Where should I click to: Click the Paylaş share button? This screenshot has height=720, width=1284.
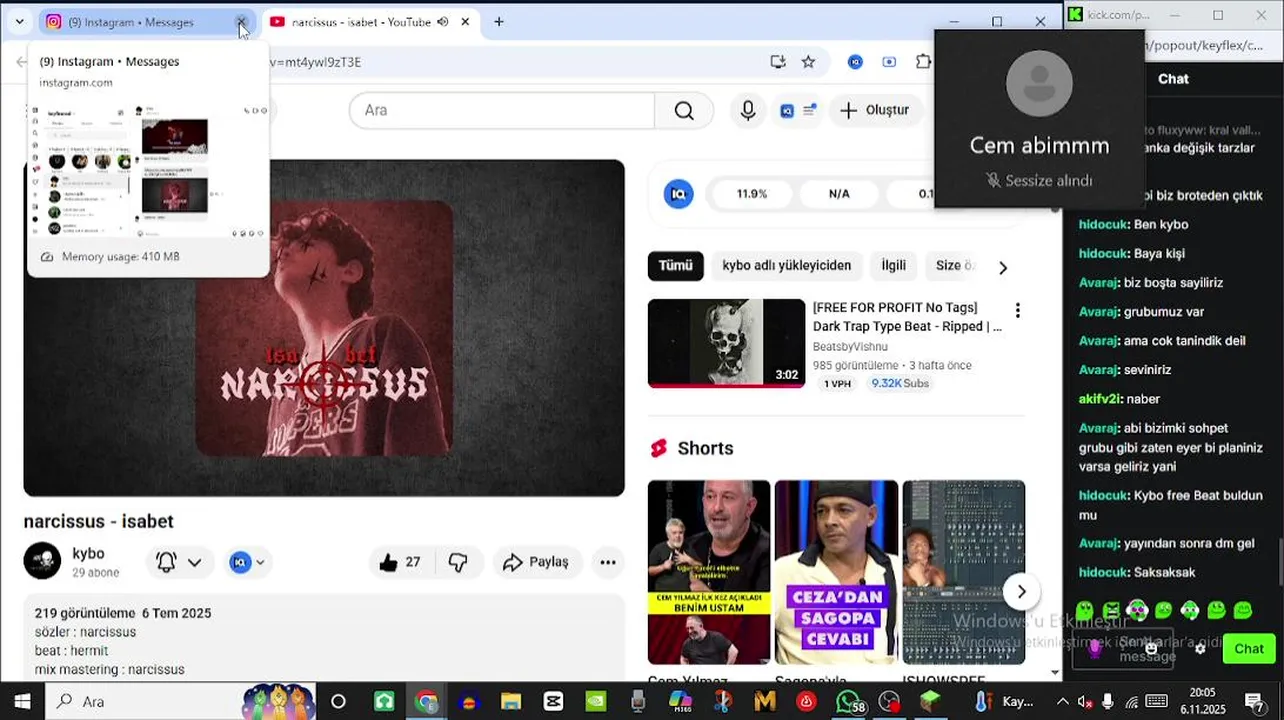(x=536, y=562)
